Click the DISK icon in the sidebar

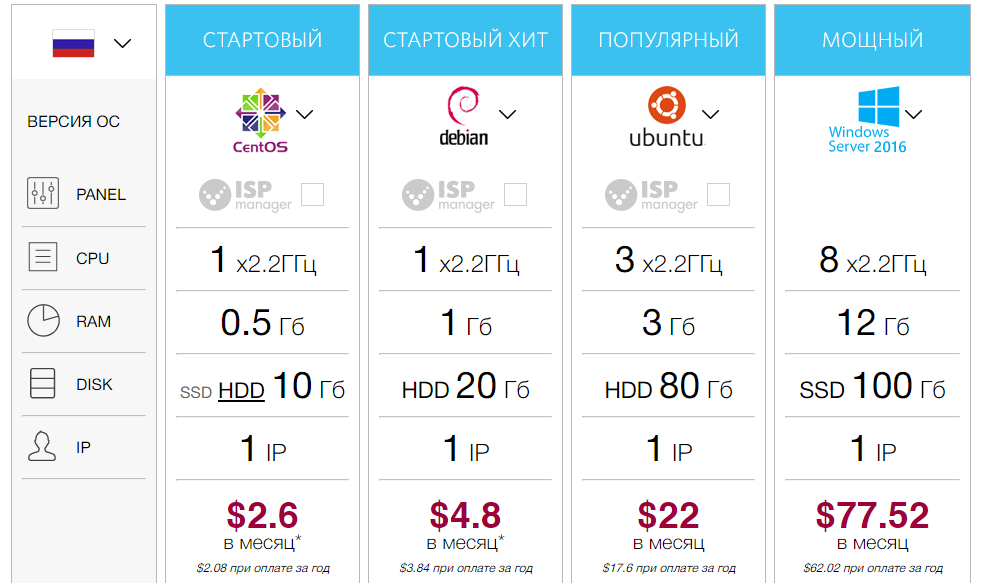(x=42, y=384)
